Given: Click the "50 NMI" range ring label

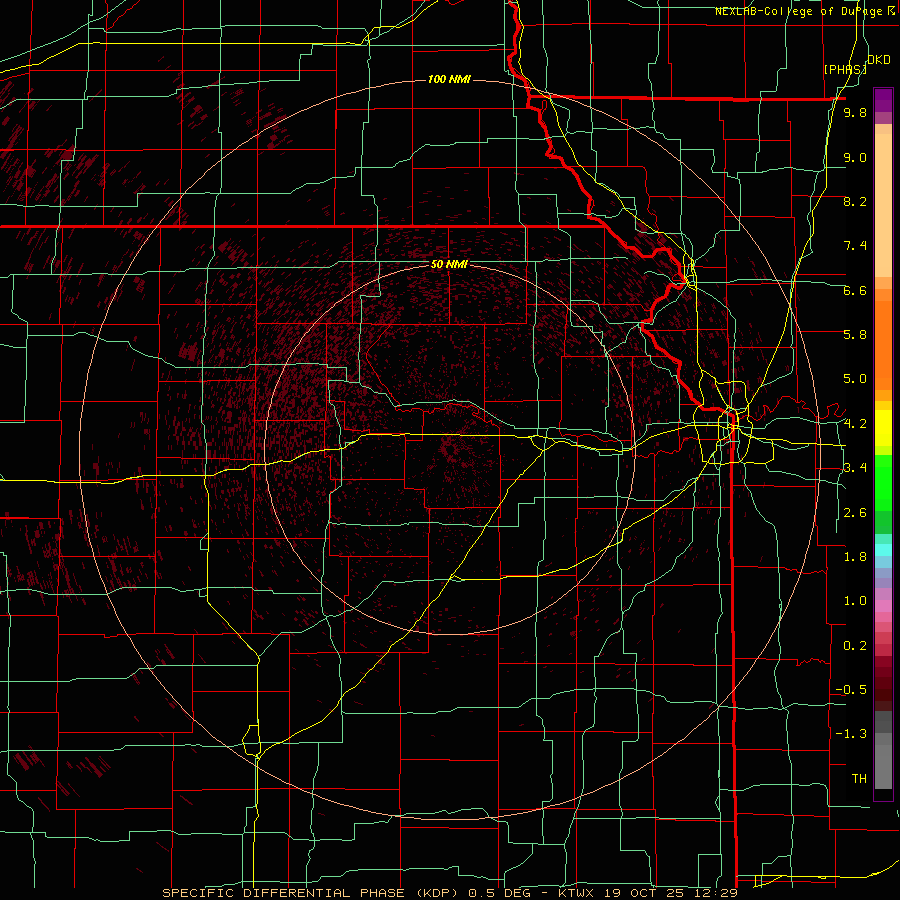Looking at the screenshot, I should click(449, 264).
